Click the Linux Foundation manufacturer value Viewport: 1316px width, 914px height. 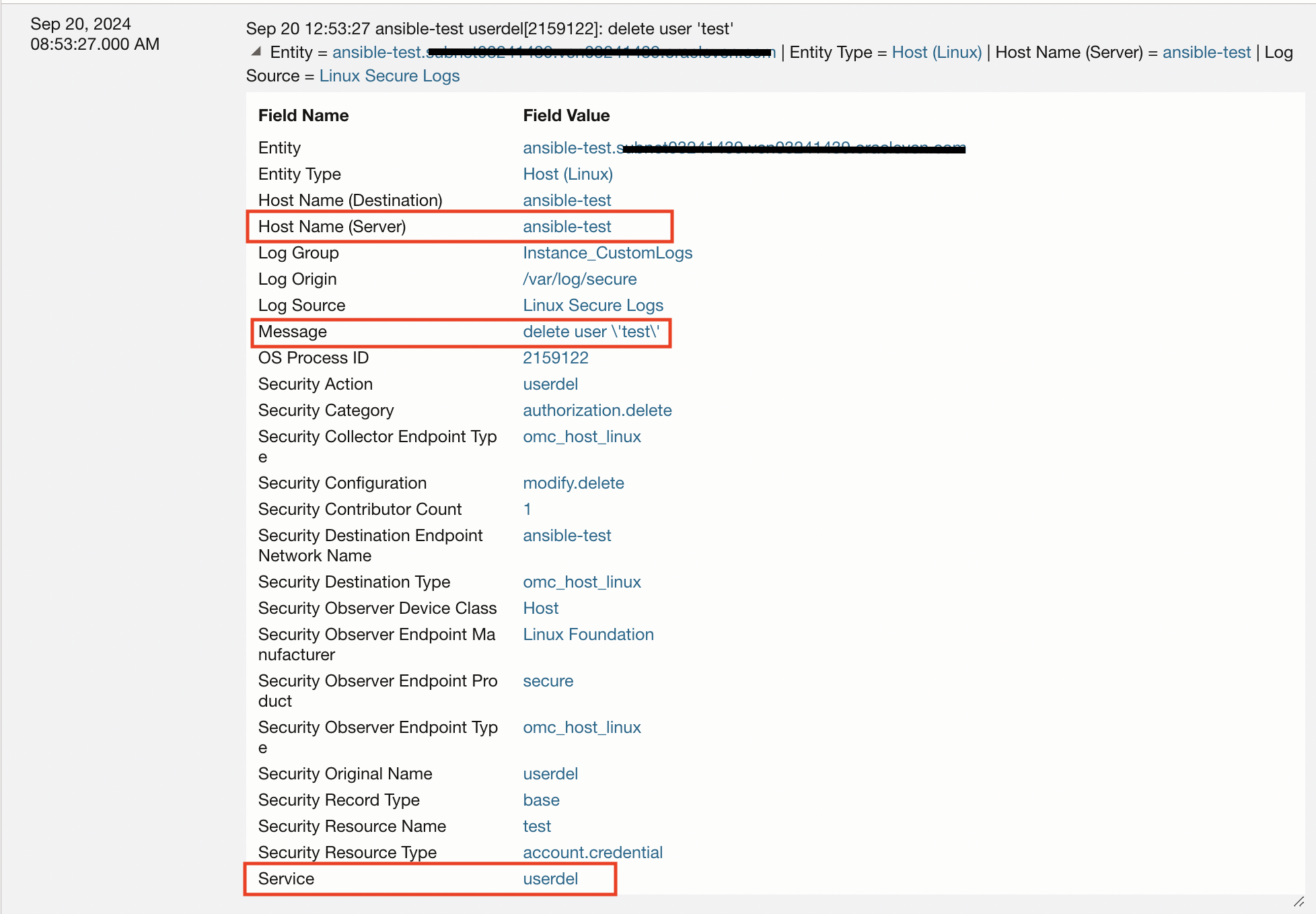(x=588, y=635)
